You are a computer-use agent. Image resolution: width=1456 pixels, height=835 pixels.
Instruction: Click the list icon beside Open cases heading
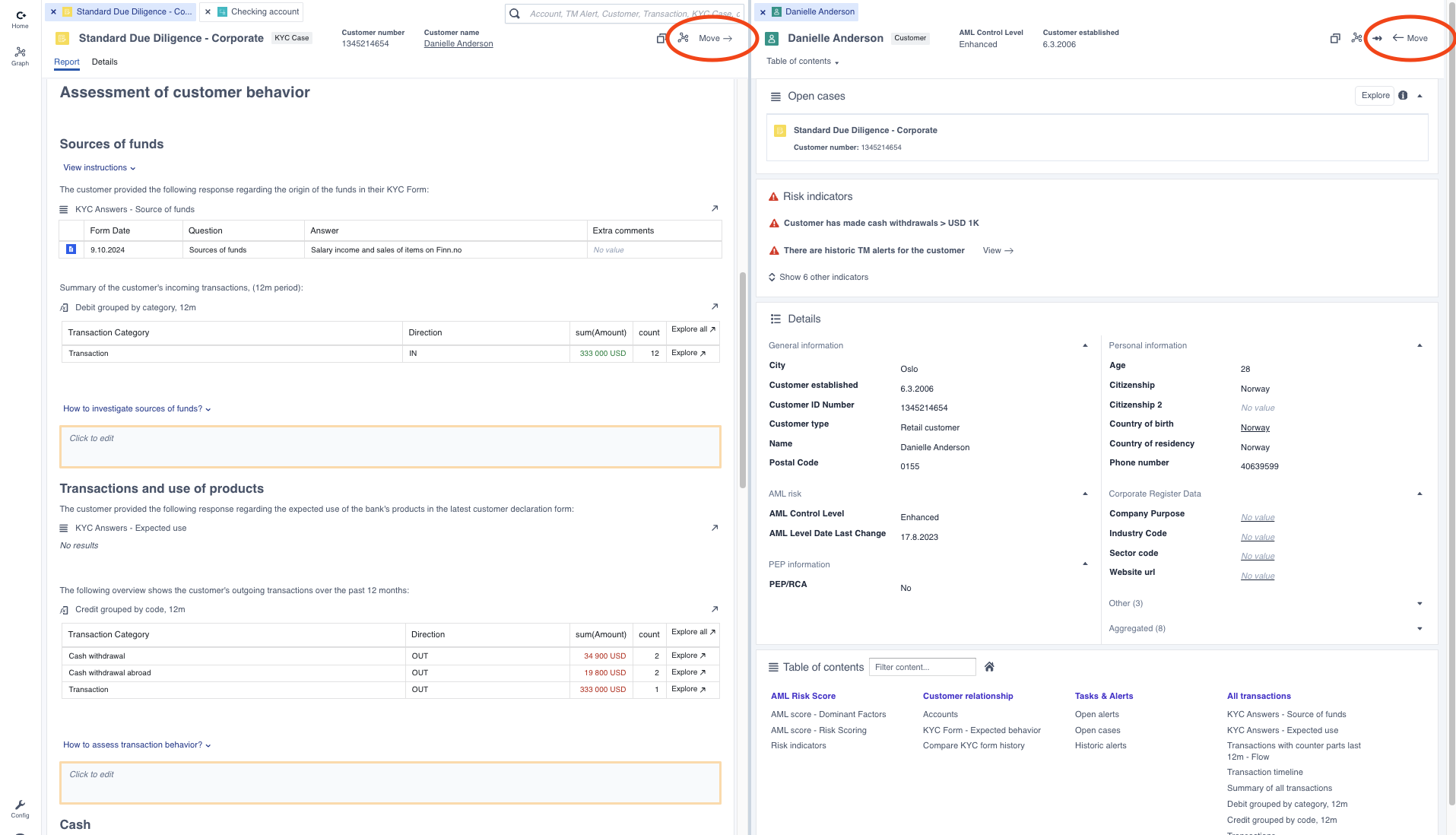(x=776, y=97)
